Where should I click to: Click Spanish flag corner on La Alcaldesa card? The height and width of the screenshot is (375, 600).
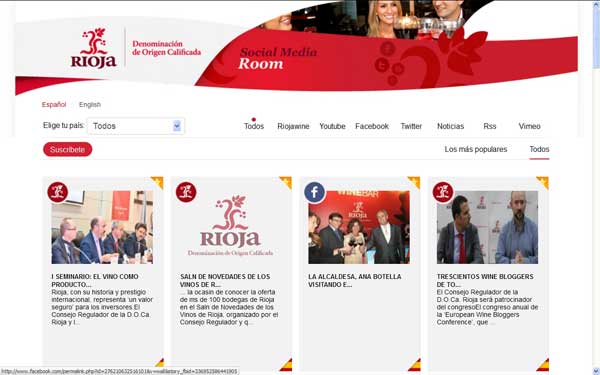pyautogui.click(x=415, y=365)
